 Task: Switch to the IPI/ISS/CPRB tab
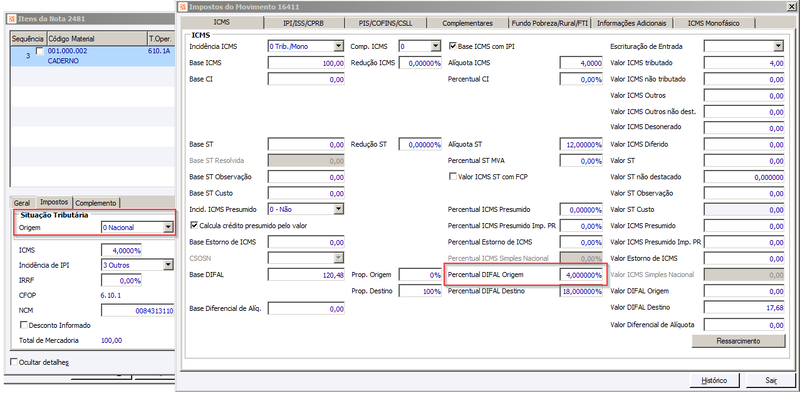pyautogui.click(x=304, y=23)
